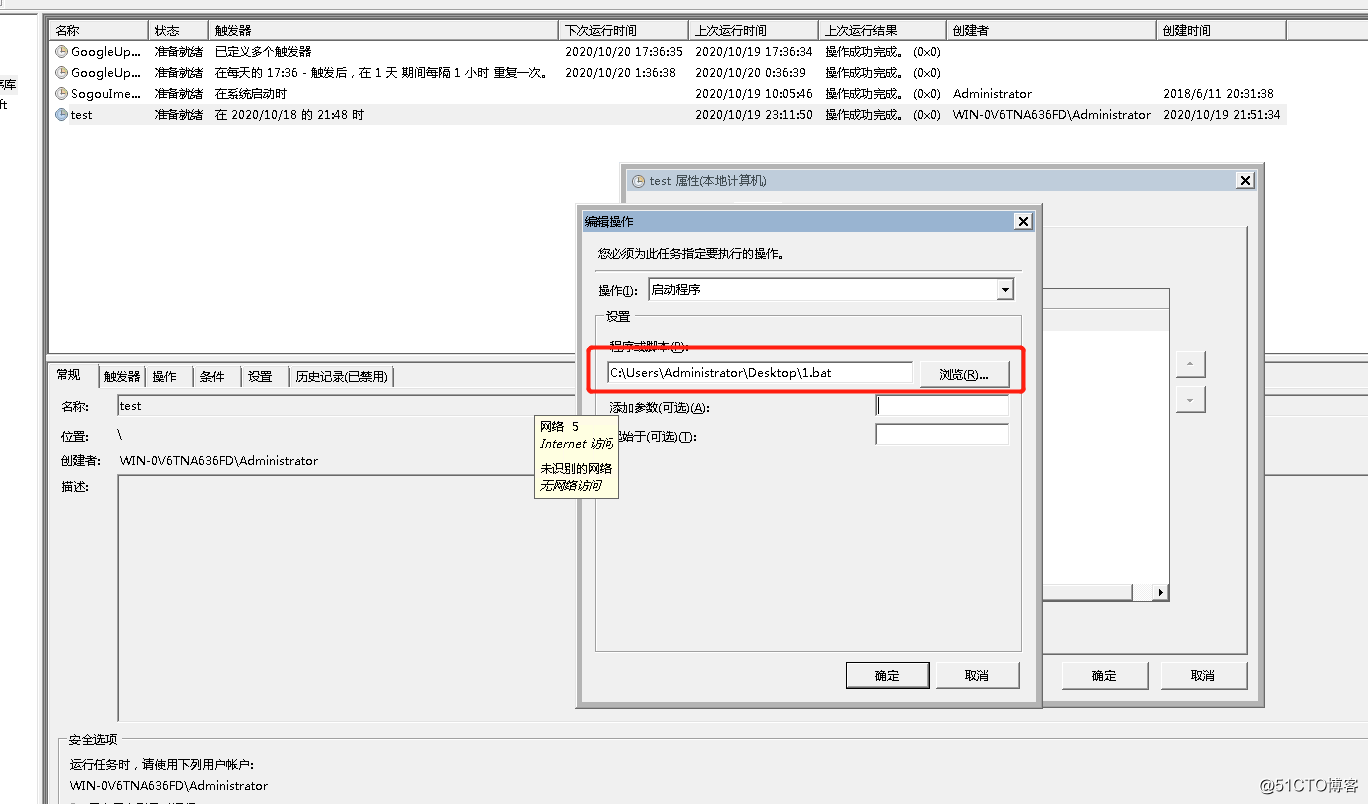Click the daily 17:36 hourly-repeat trigger text

point(381,73)
